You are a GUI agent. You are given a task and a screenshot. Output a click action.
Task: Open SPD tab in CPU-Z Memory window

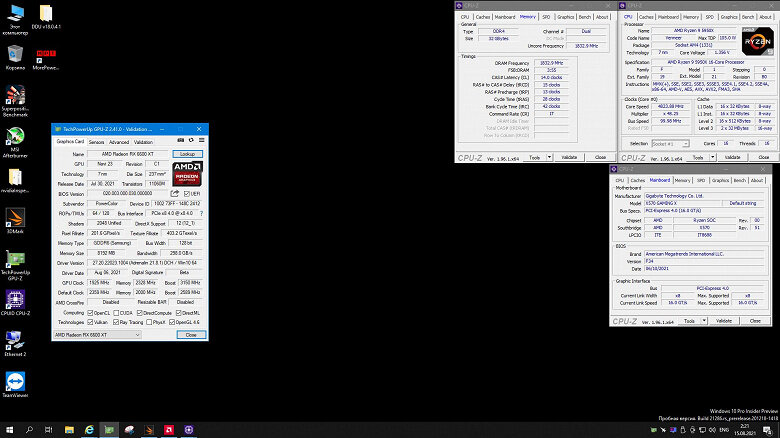coord(546,17)
